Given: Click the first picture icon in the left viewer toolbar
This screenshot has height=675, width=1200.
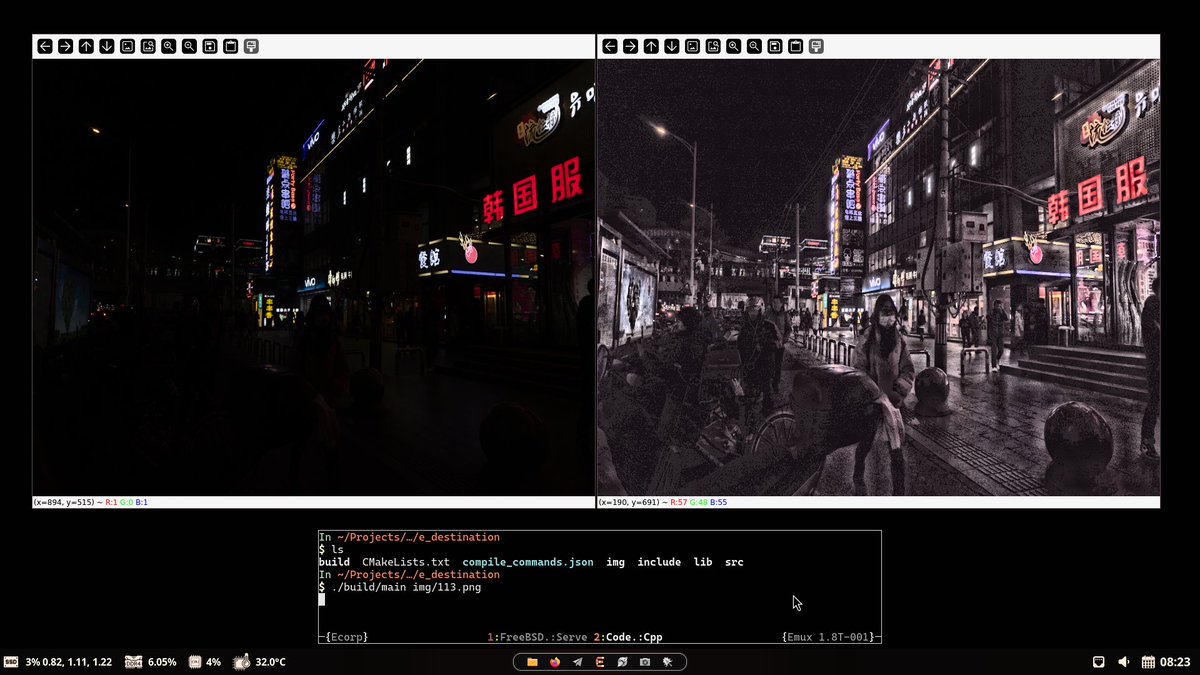Looking at the screenshot, I should pos(127,46).
